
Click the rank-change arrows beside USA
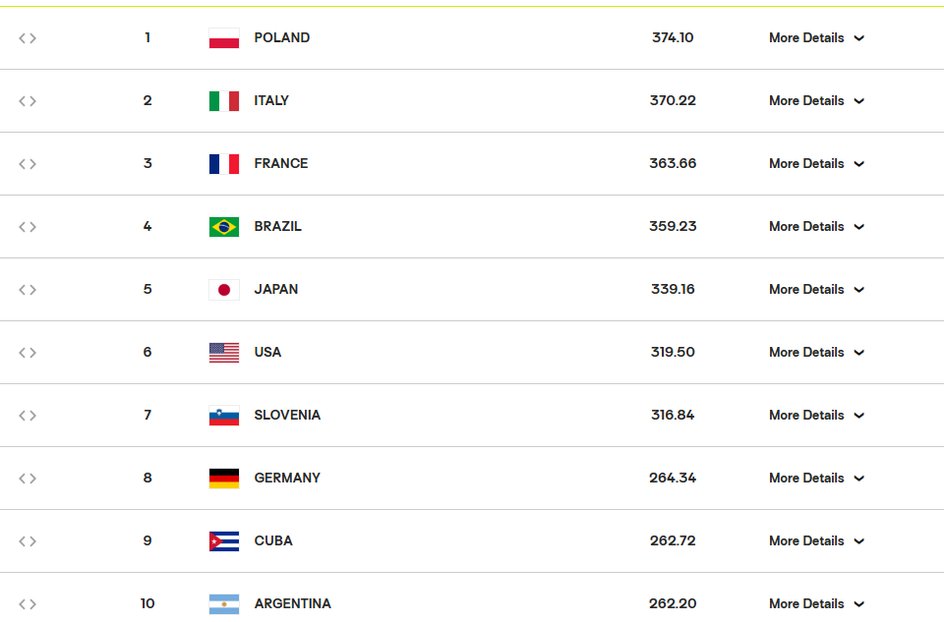point(27,352)
